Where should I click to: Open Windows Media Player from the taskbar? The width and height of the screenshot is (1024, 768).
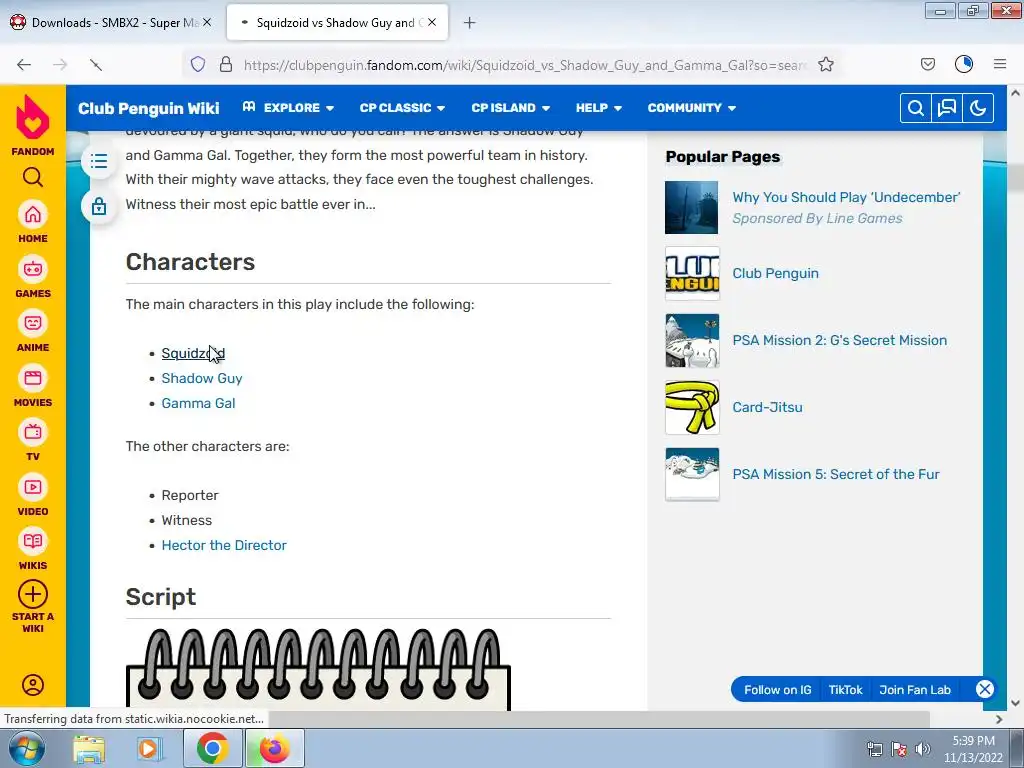(x=149, y=749)
